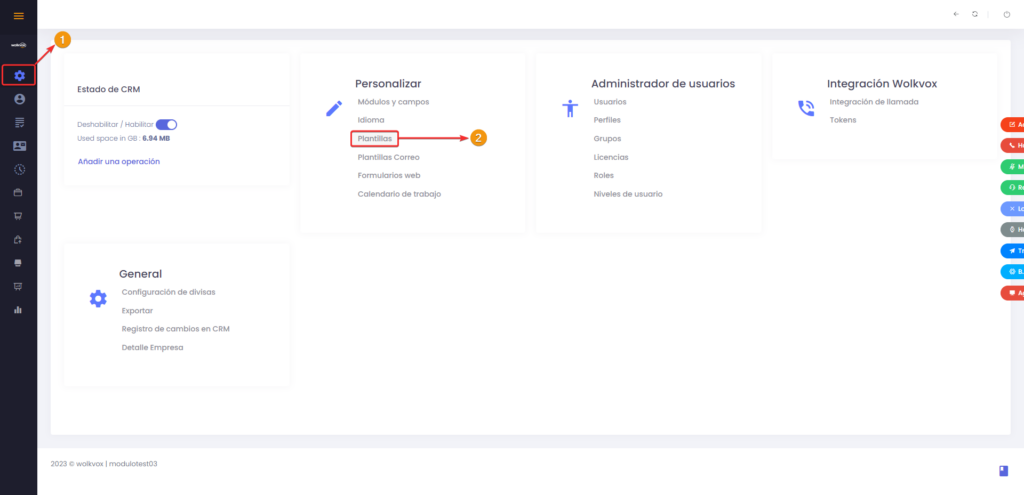Open Plantillas under Personalizar
Image resolution: width=1024 pixels, height=495 pixels.
375,138
